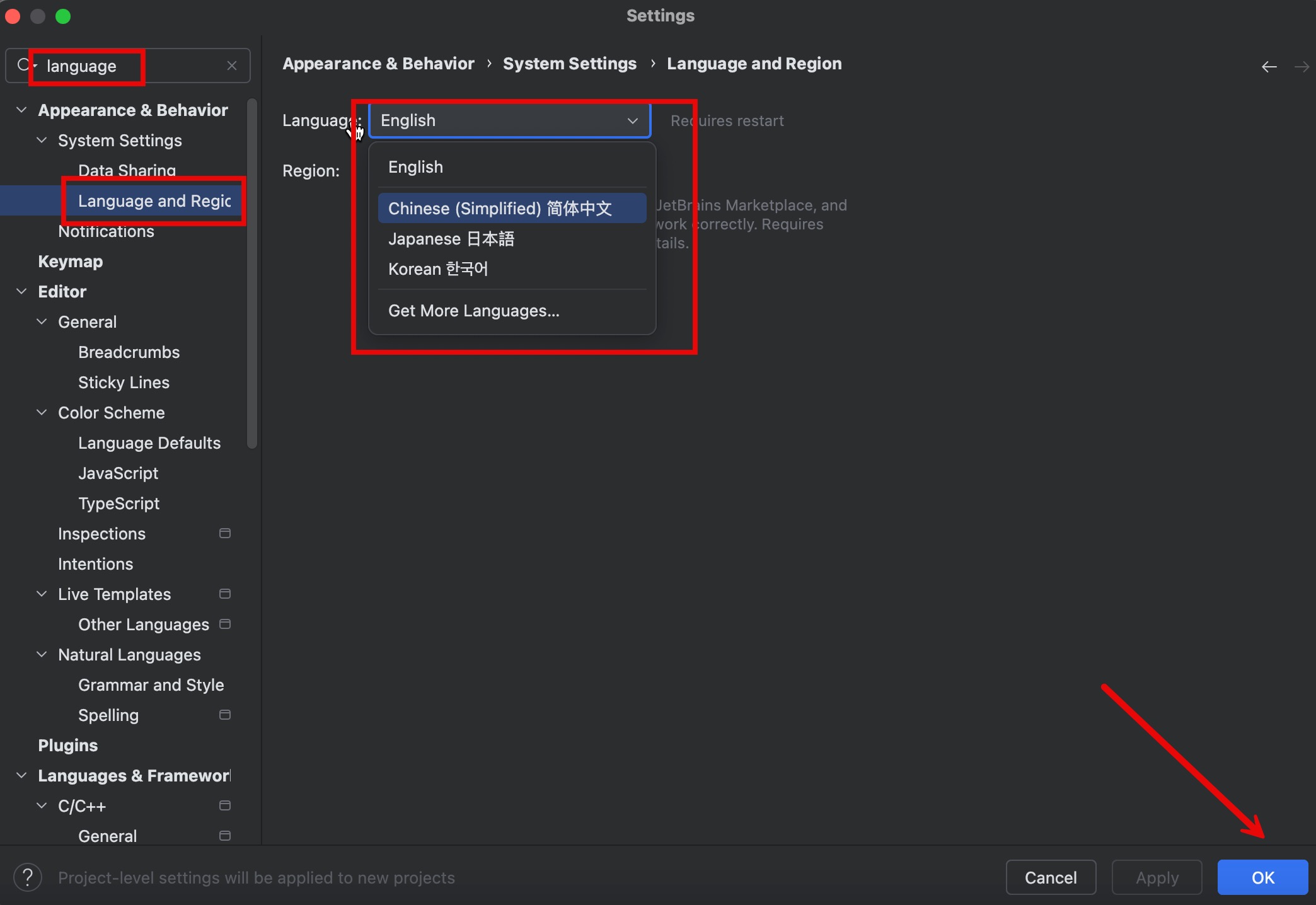This screenshot has width=1316, height=905.
Task: Click the search magnifier icon
Action: [x=23, y=65]
